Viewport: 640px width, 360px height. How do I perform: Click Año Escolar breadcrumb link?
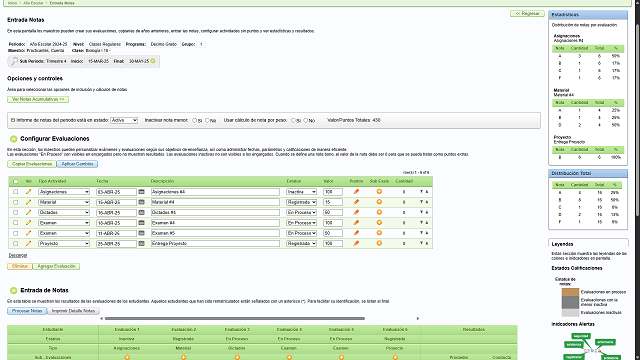point(33,3)
